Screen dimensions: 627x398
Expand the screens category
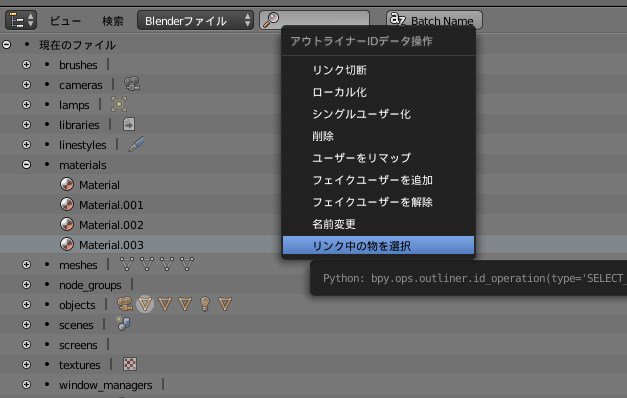tap(26, 344)
